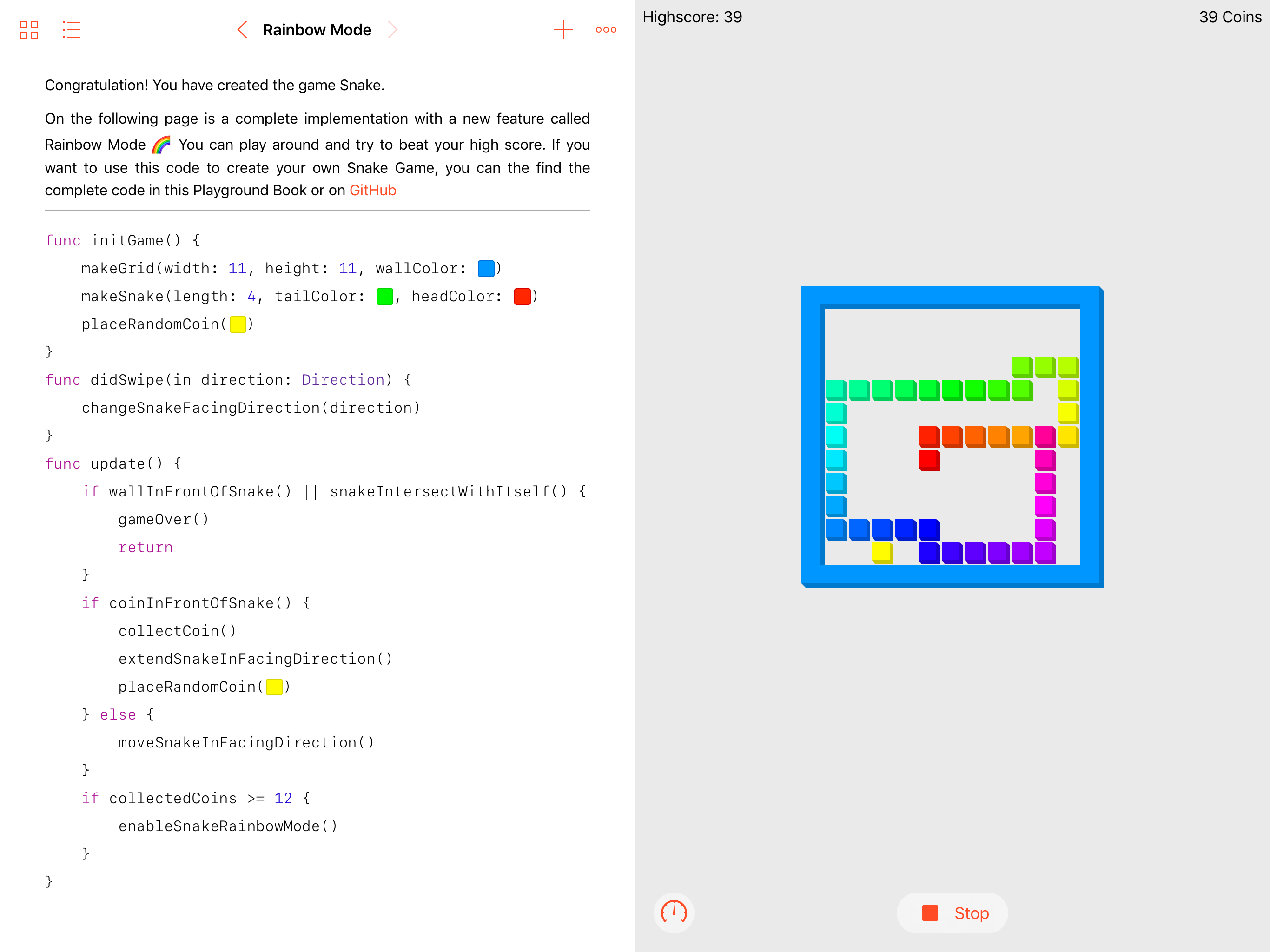1270x952 pixels.
Task: Change the green tailColor swatch
Action: point(384,296)
